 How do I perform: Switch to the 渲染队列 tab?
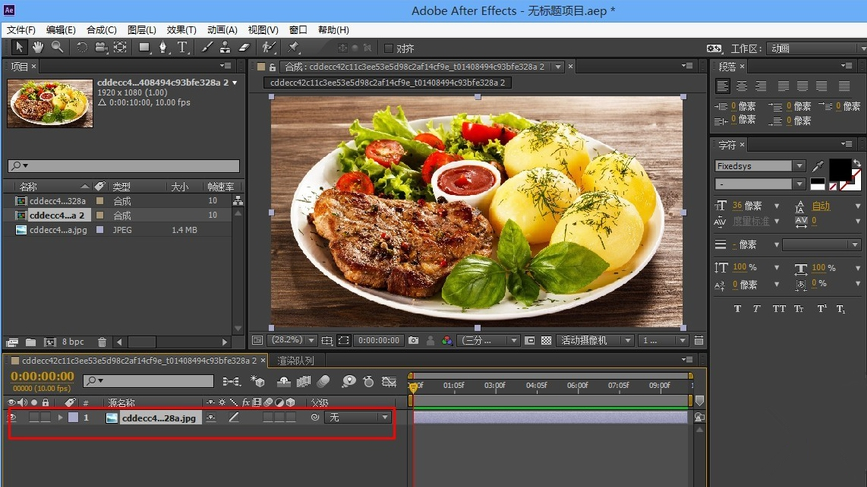[295, 360]
